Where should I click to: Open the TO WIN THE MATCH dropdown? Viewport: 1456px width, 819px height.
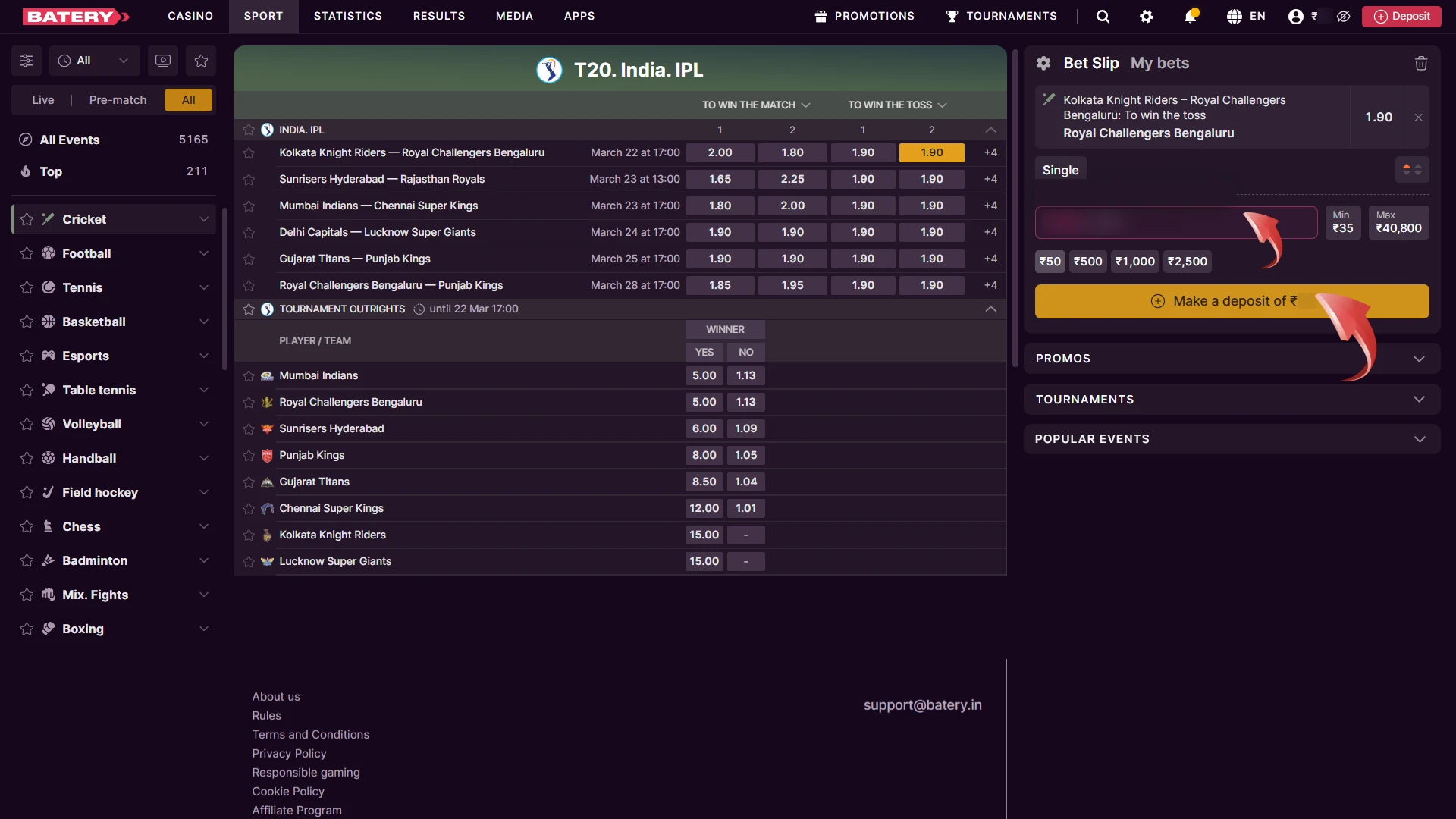756,105
